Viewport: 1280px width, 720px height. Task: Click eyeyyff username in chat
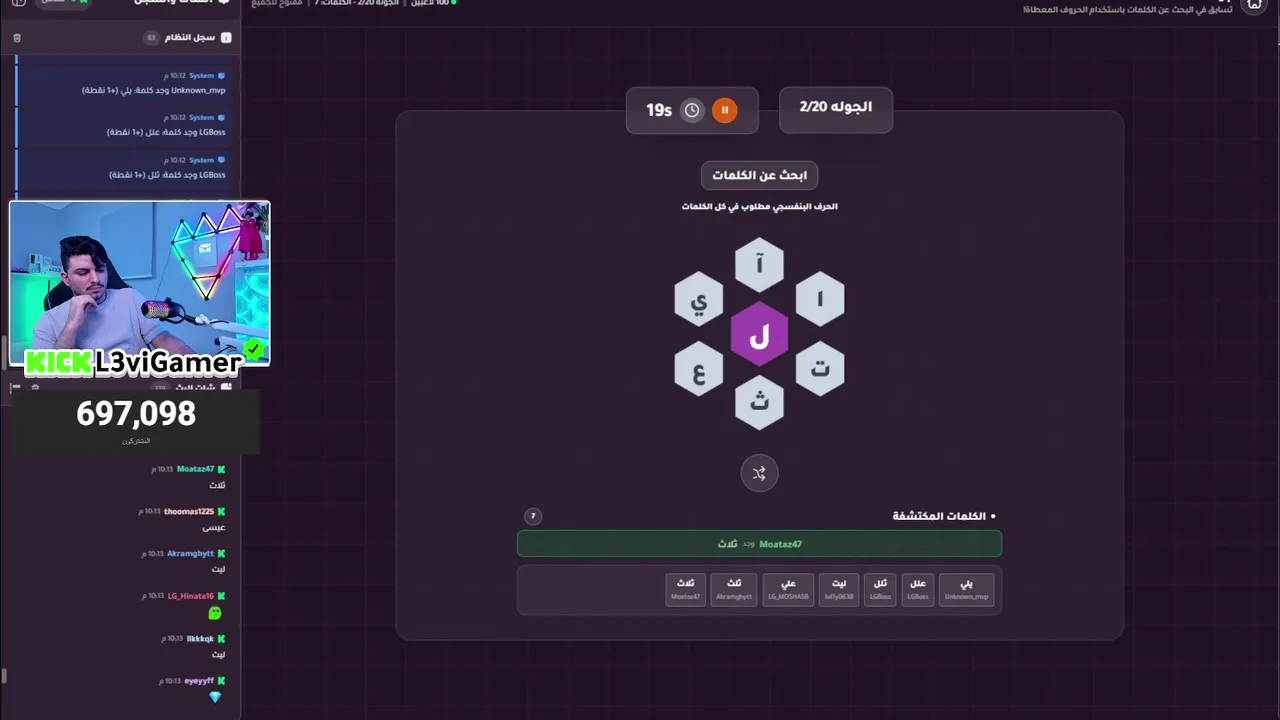click(199, 680)
